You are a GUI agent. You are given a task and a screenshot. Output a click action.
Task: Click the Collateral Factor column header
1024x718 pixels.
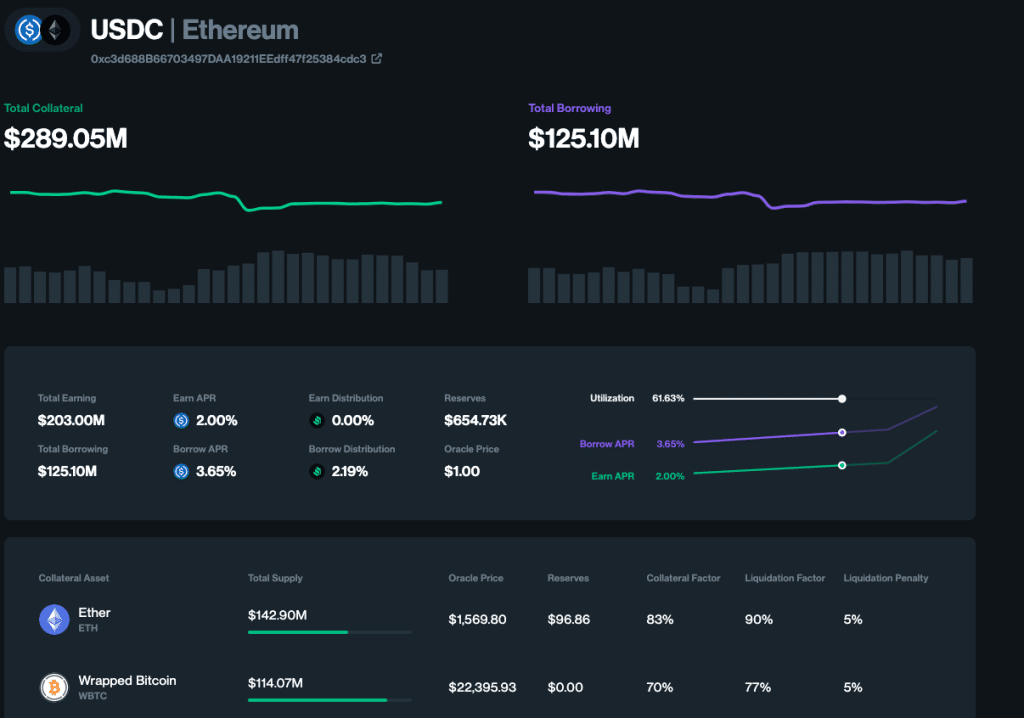click(683, 578)
